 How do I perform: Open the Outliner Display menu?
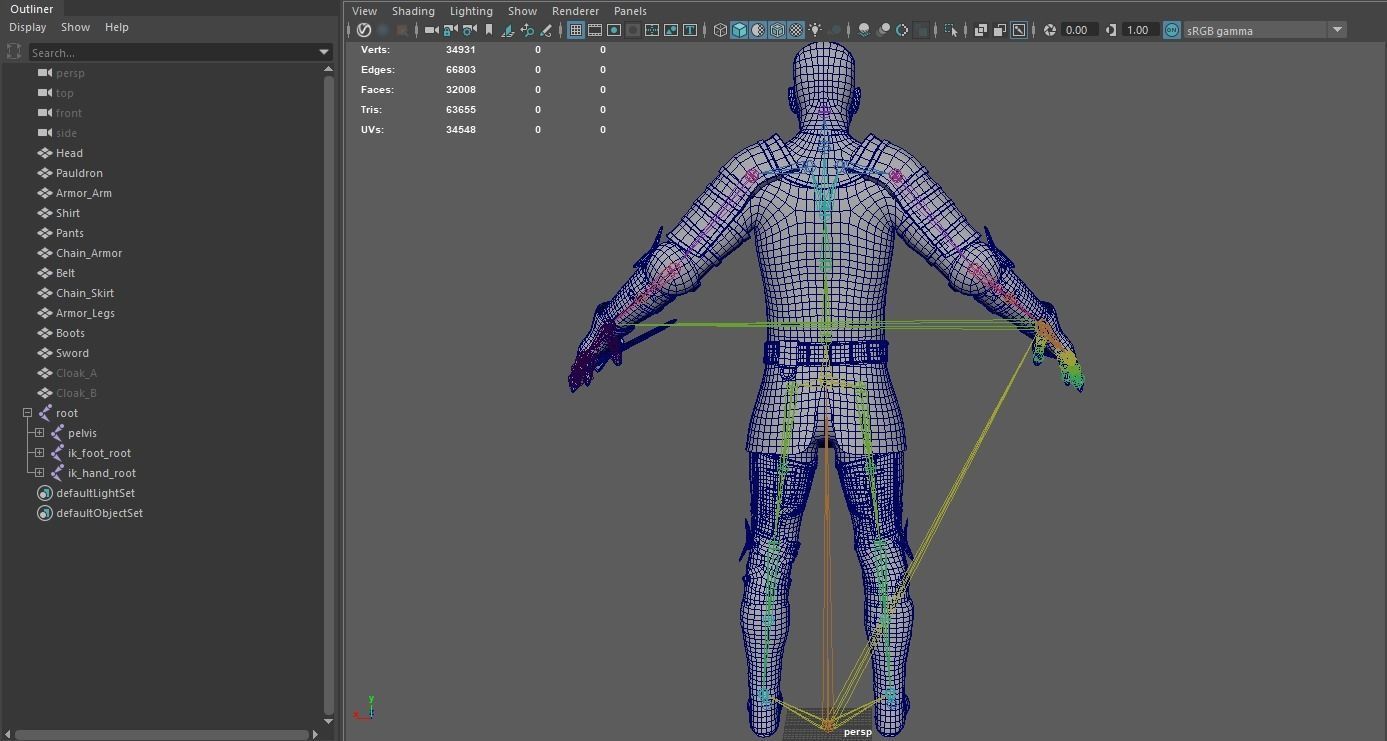point(27,27)
